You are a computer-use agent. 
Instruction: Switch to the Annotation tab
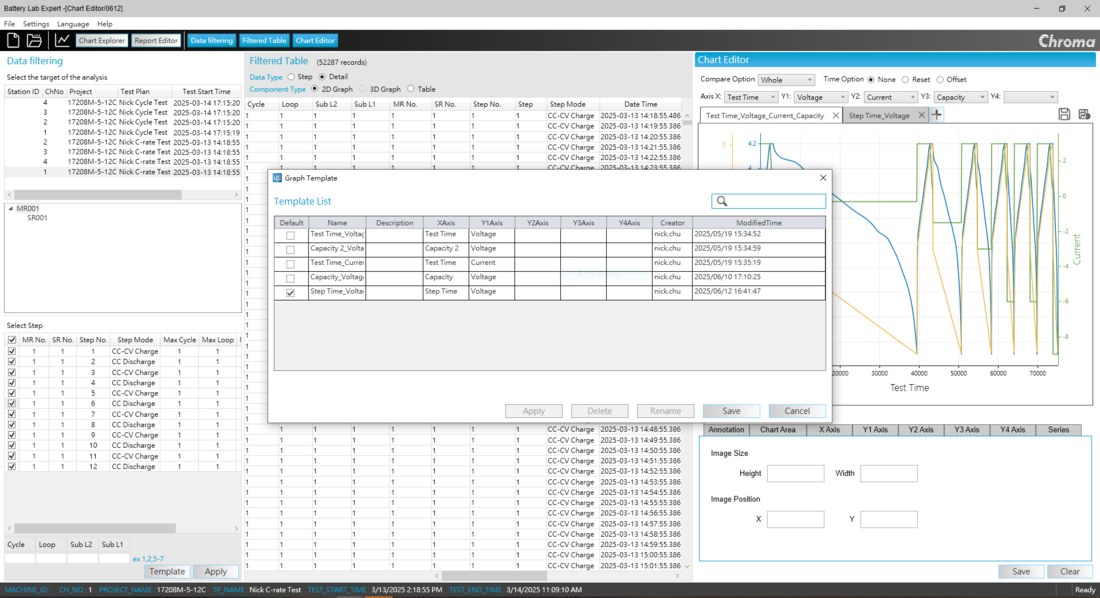point(726,430)
